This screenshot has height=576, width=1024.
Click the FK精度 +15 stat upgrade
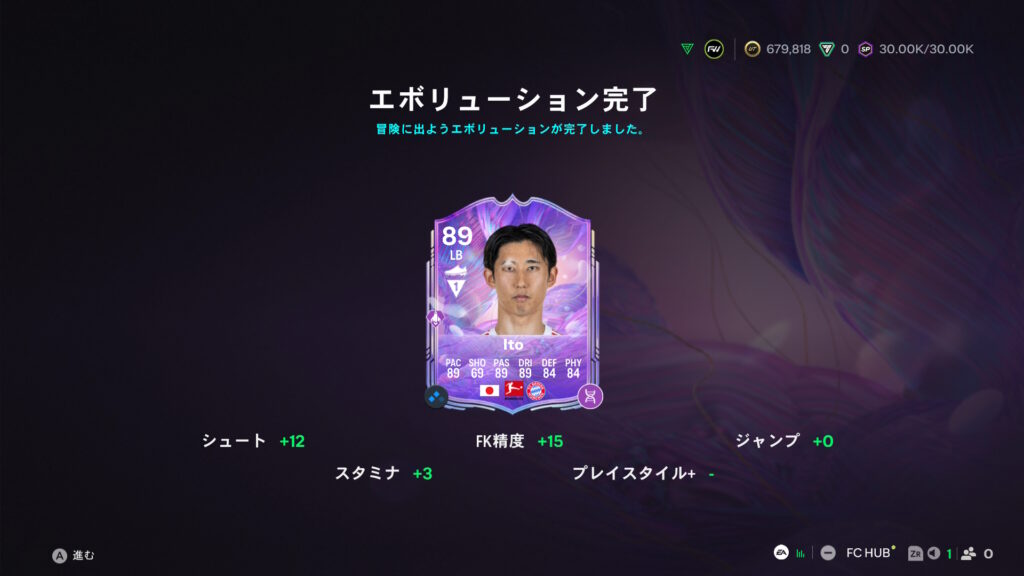click(519, 441)
